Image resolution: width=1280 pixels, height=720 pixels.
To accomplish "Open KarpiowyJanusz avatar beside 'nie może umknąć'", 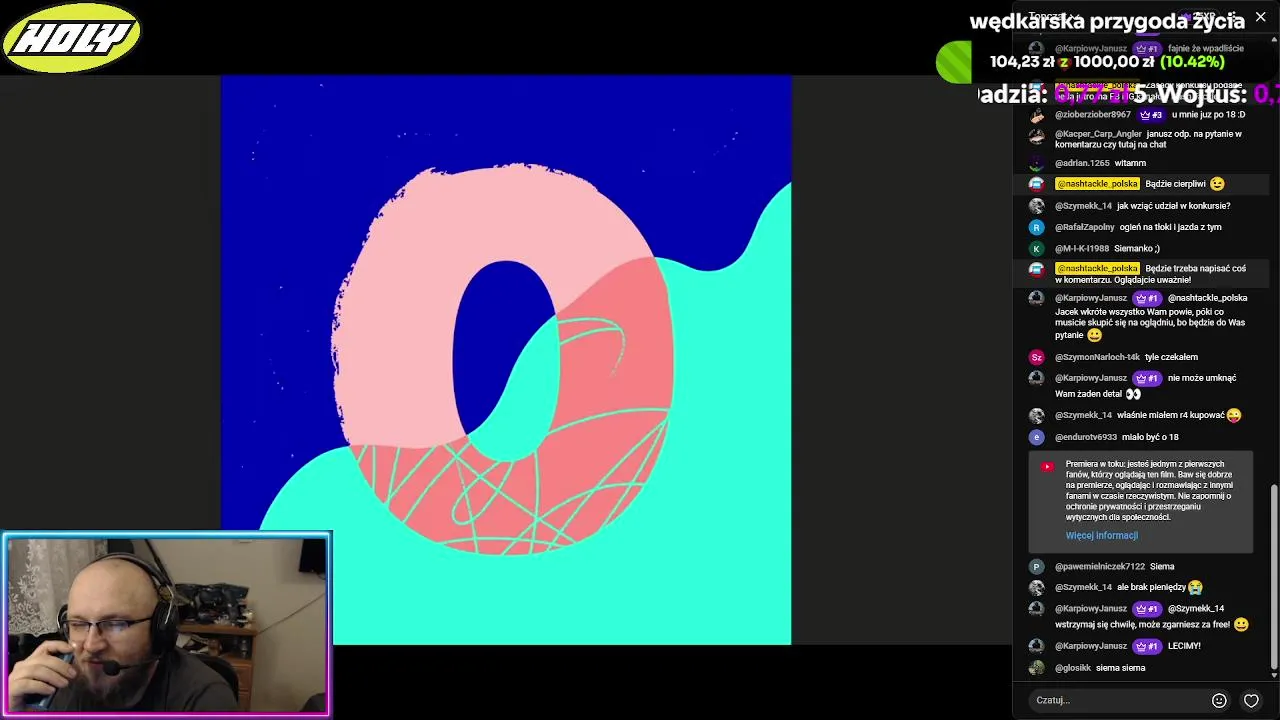I will coord(1036,378).
